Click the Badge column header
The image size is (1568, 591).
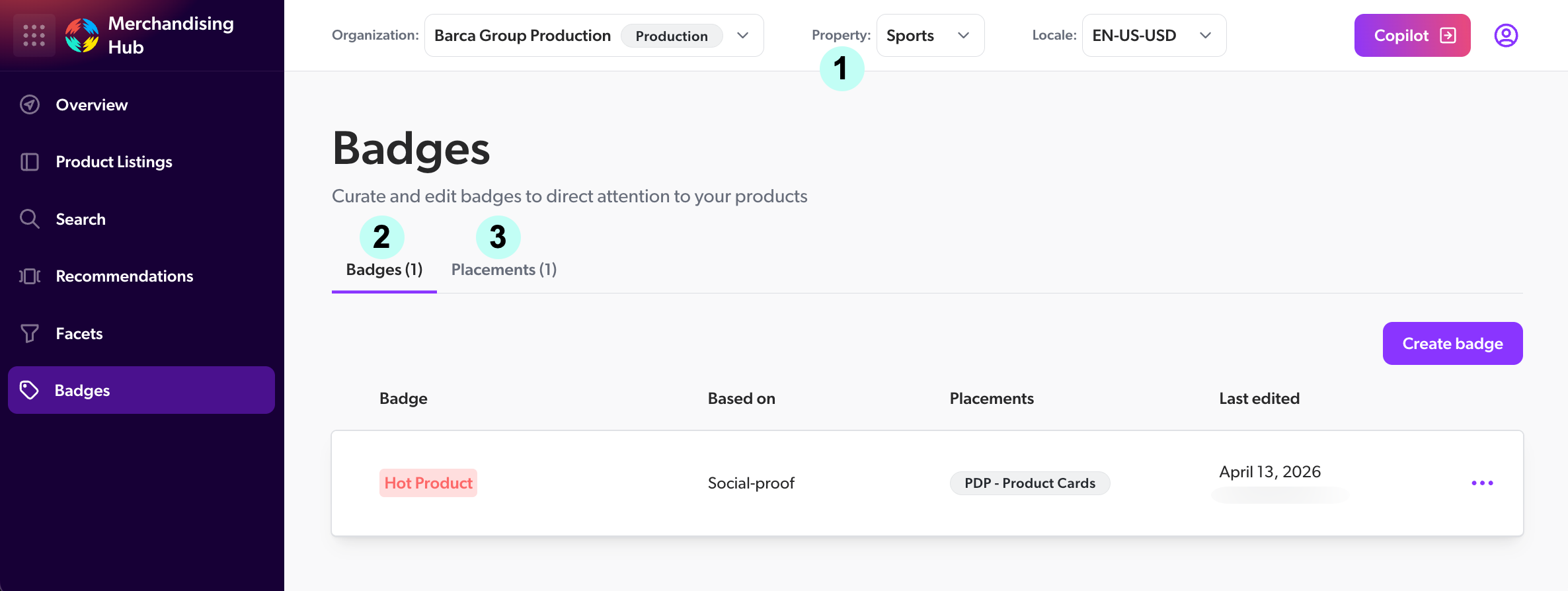pos(403,399)
